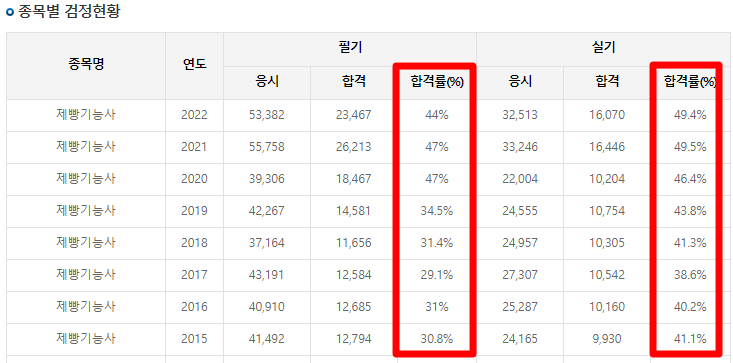Select the 40.2% pass rate cell

(691, 307)
